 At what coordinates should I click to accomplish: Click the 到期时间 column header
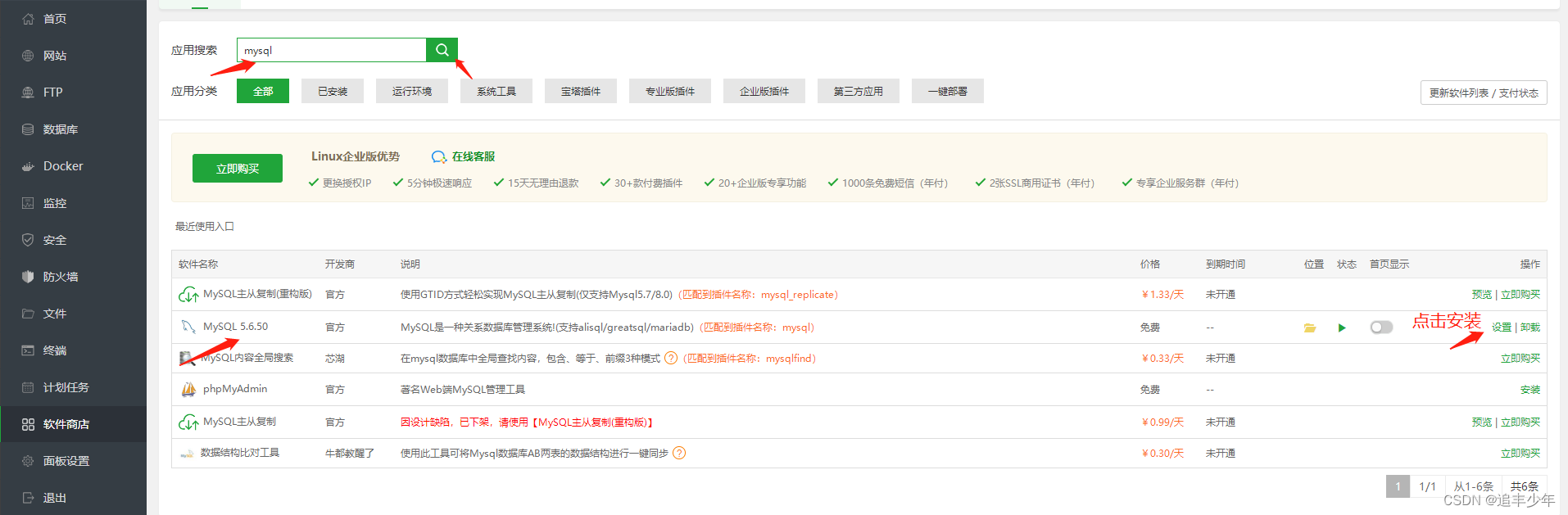1226,264
